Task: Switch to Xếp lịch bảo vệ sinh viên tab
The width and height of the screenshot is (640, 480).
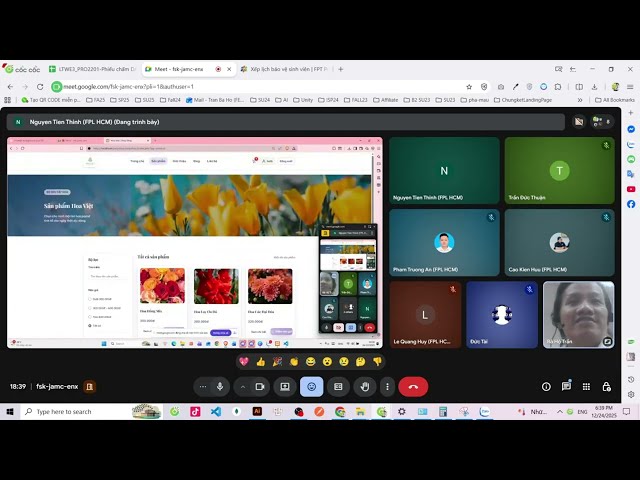Action: [x=284, y=69]
